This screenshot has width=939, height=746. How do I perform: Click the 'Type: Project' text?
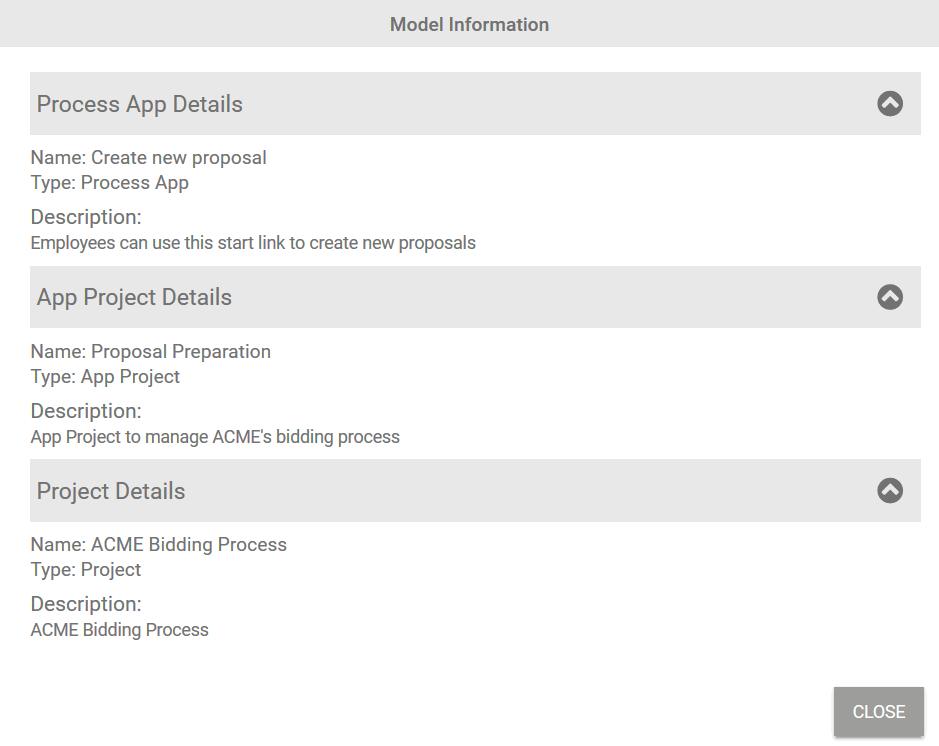click(x=86, y=570)
